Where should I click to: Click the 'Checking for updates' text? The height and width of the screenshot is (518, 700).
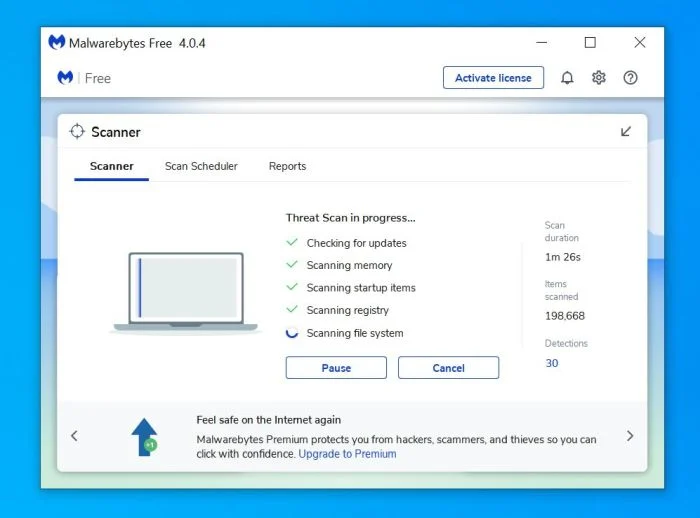[357, 243]
